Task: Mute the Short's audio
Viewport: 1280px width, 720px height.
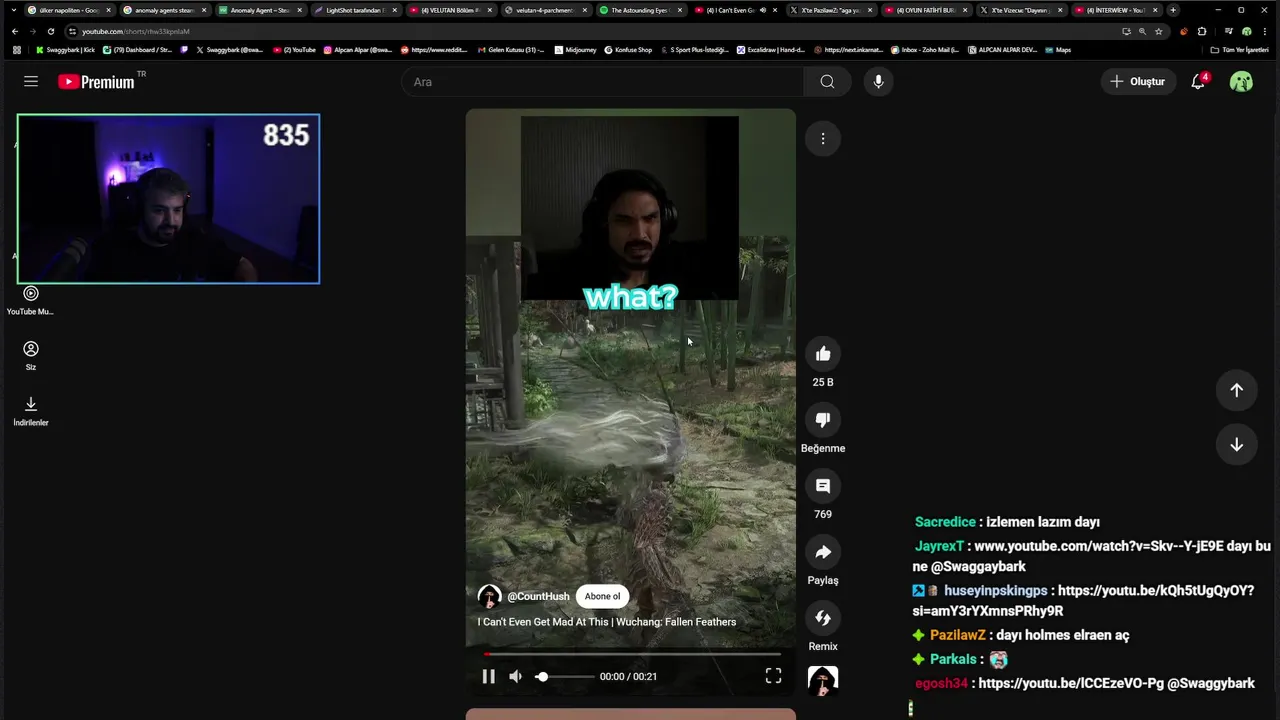Action: (x=515, y=676)
